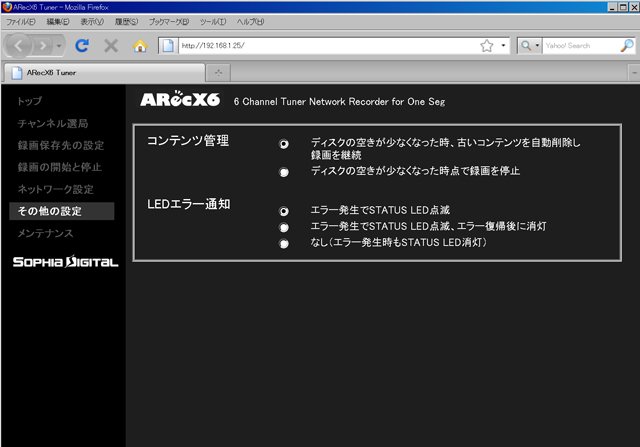This screenshot has width=640, height=447.
Task: Maximize the Firefox window
Action: (623, 7)
